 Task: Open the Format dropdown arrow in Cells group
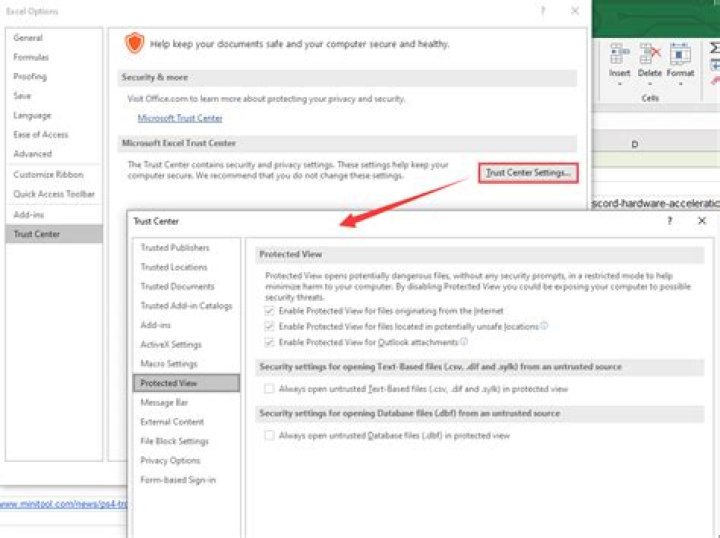point(680,84)
